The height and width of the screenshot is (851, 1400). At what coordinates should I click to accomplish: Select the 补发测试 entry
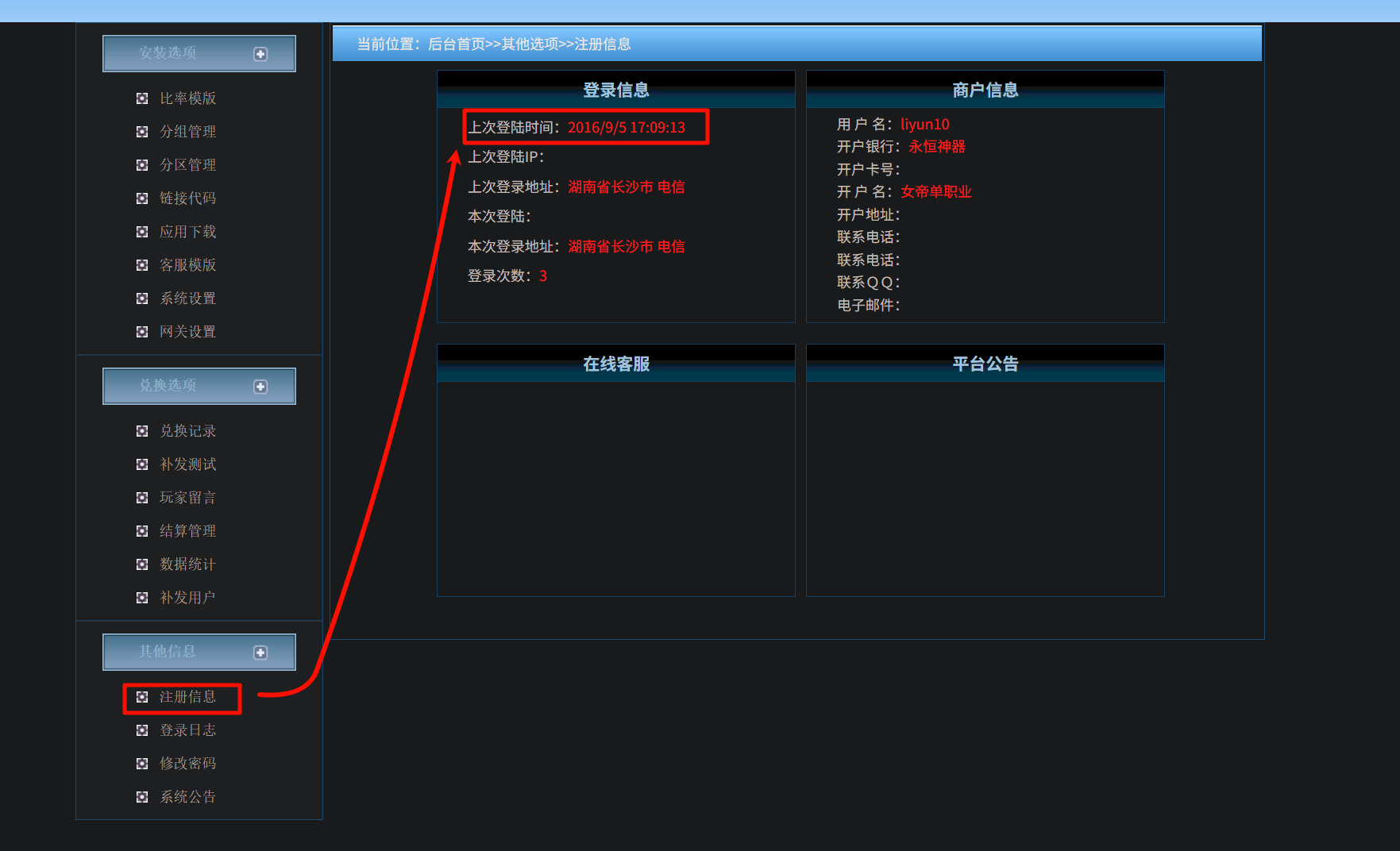[187, 464]
